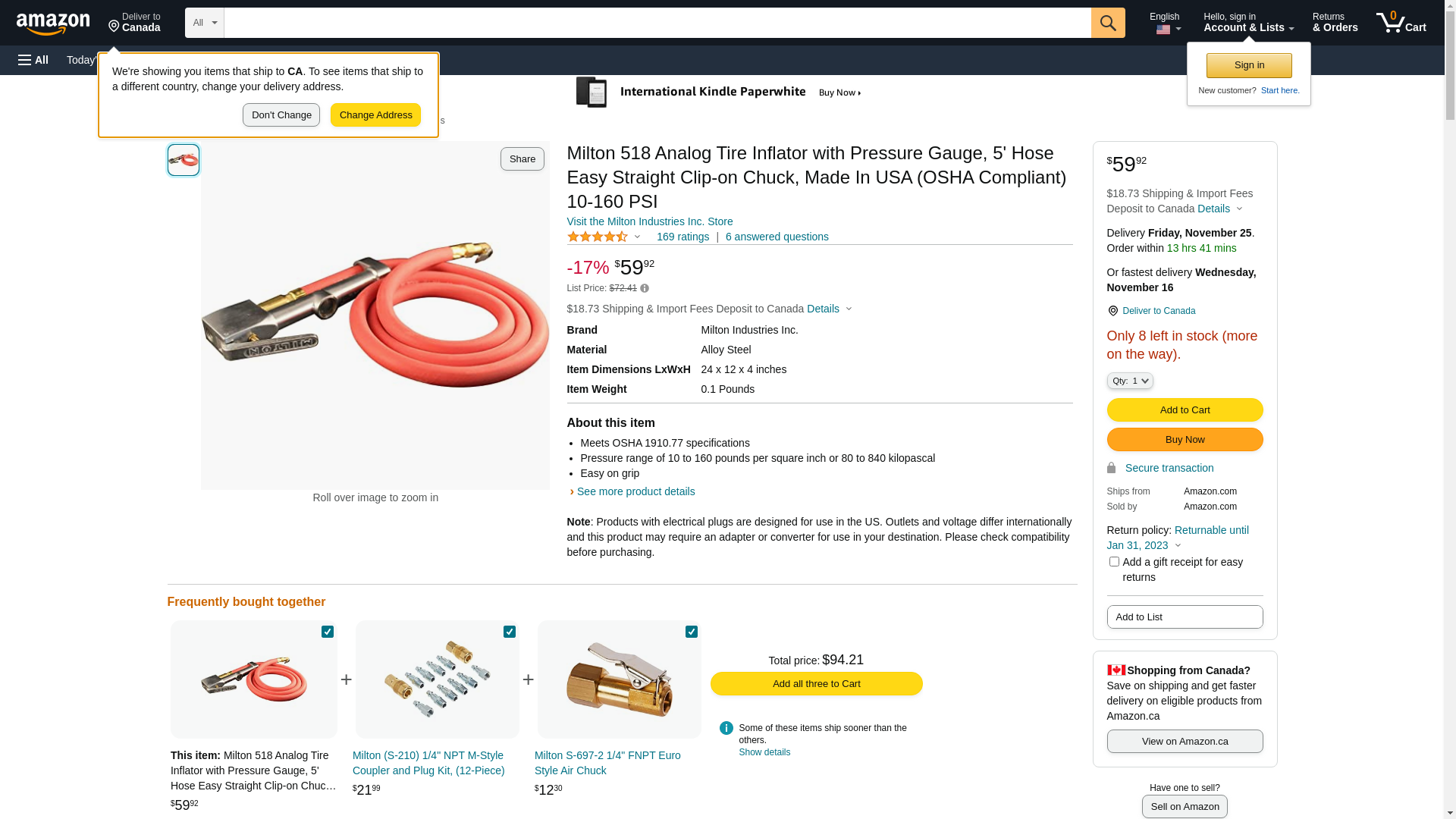Viewport: 1456px width, 819px height.
Task: Click the Deliver to Canada location pin
Action: click(x=1112, y=311)
